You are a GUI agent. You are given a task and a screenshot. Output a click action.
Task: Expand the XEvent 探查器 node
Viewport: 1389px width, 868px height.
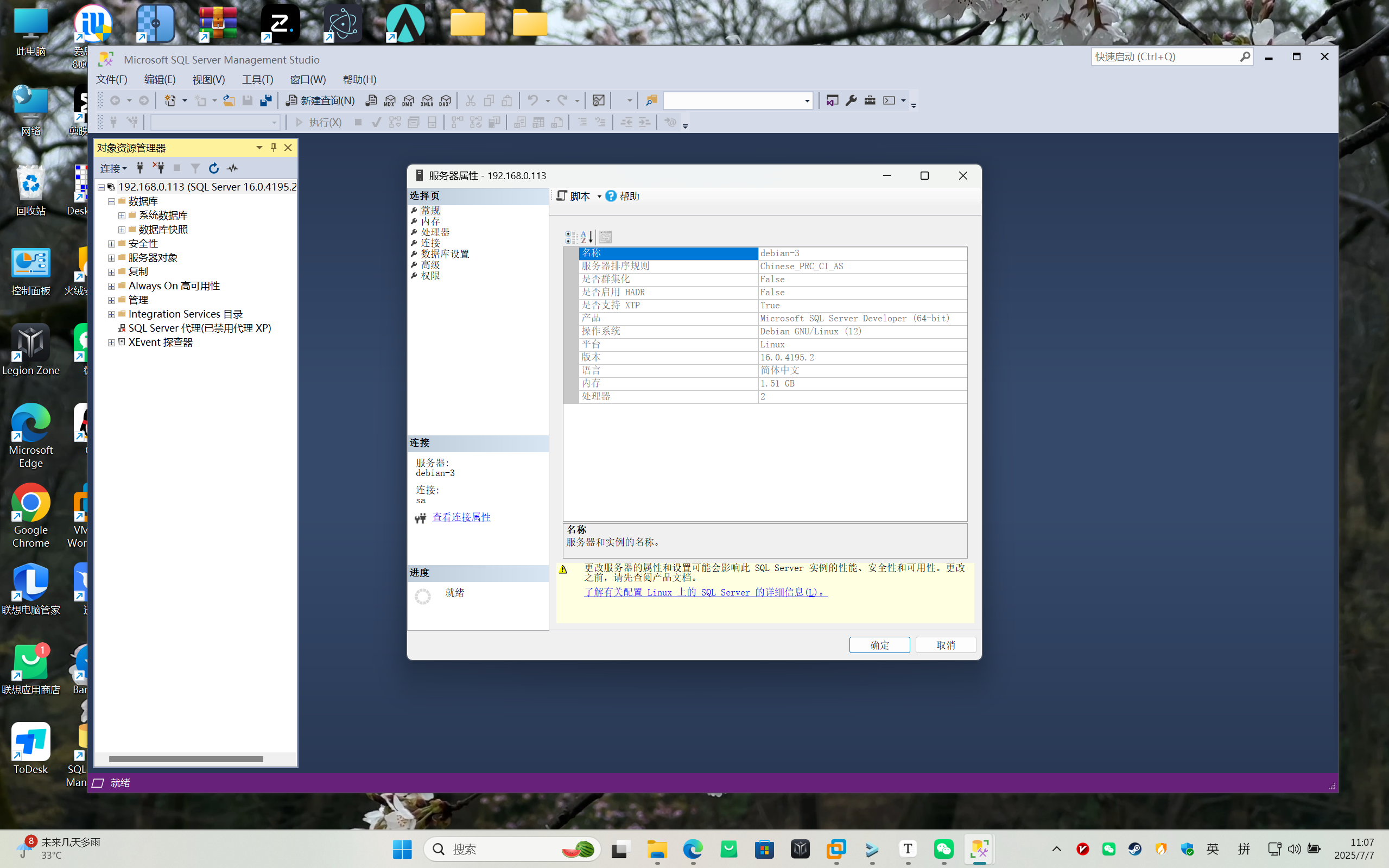click(111, 342)
